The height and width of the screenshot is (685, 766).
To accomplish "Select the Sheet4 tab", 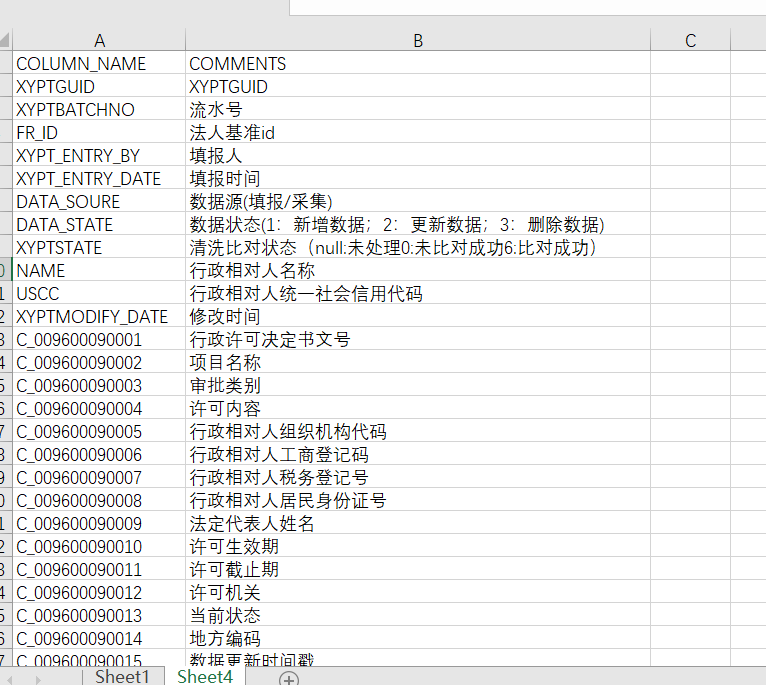I will click(x=205, y=677).
